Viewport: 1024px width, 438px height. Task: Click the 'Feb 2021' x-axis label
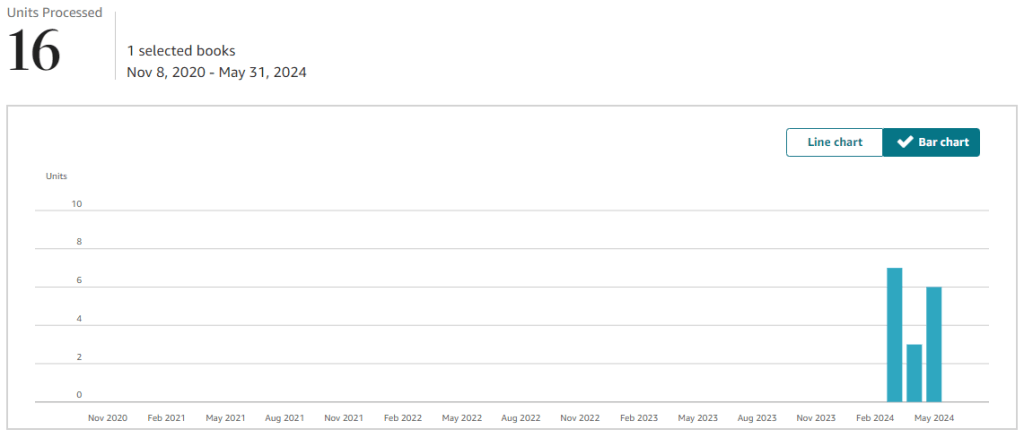coord(167,418)
